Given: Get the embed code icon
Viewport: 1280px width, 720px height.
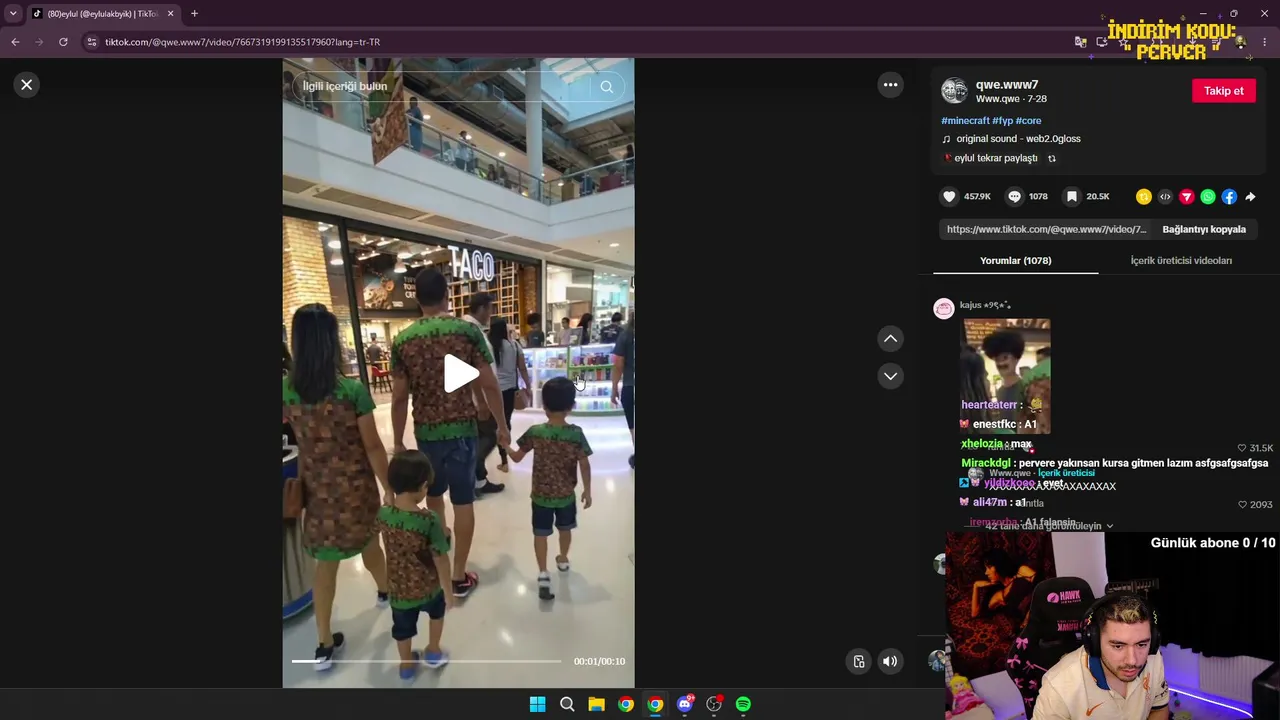Looking at the screenshot, I should (1165, 197).
